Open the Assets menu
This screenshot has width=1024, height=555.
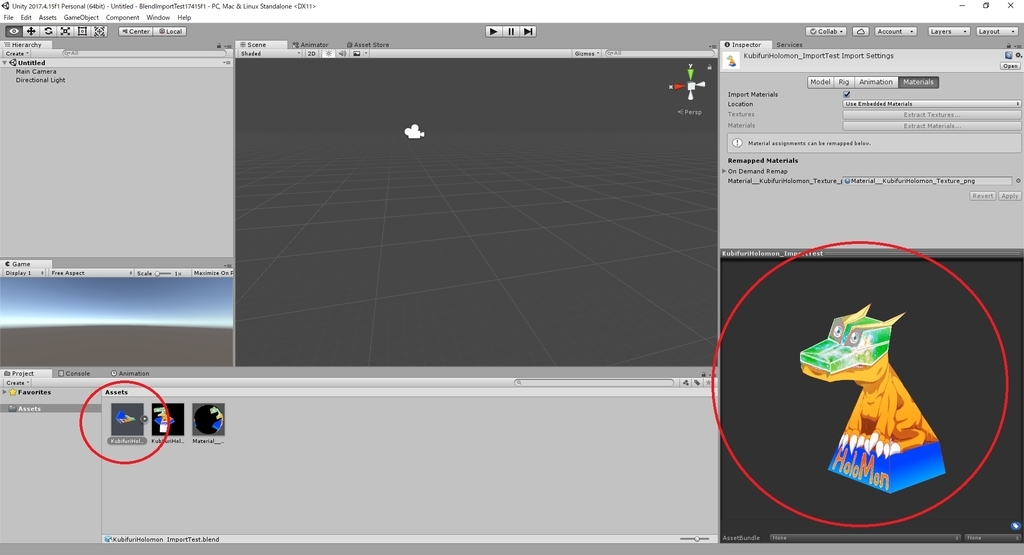48,18
